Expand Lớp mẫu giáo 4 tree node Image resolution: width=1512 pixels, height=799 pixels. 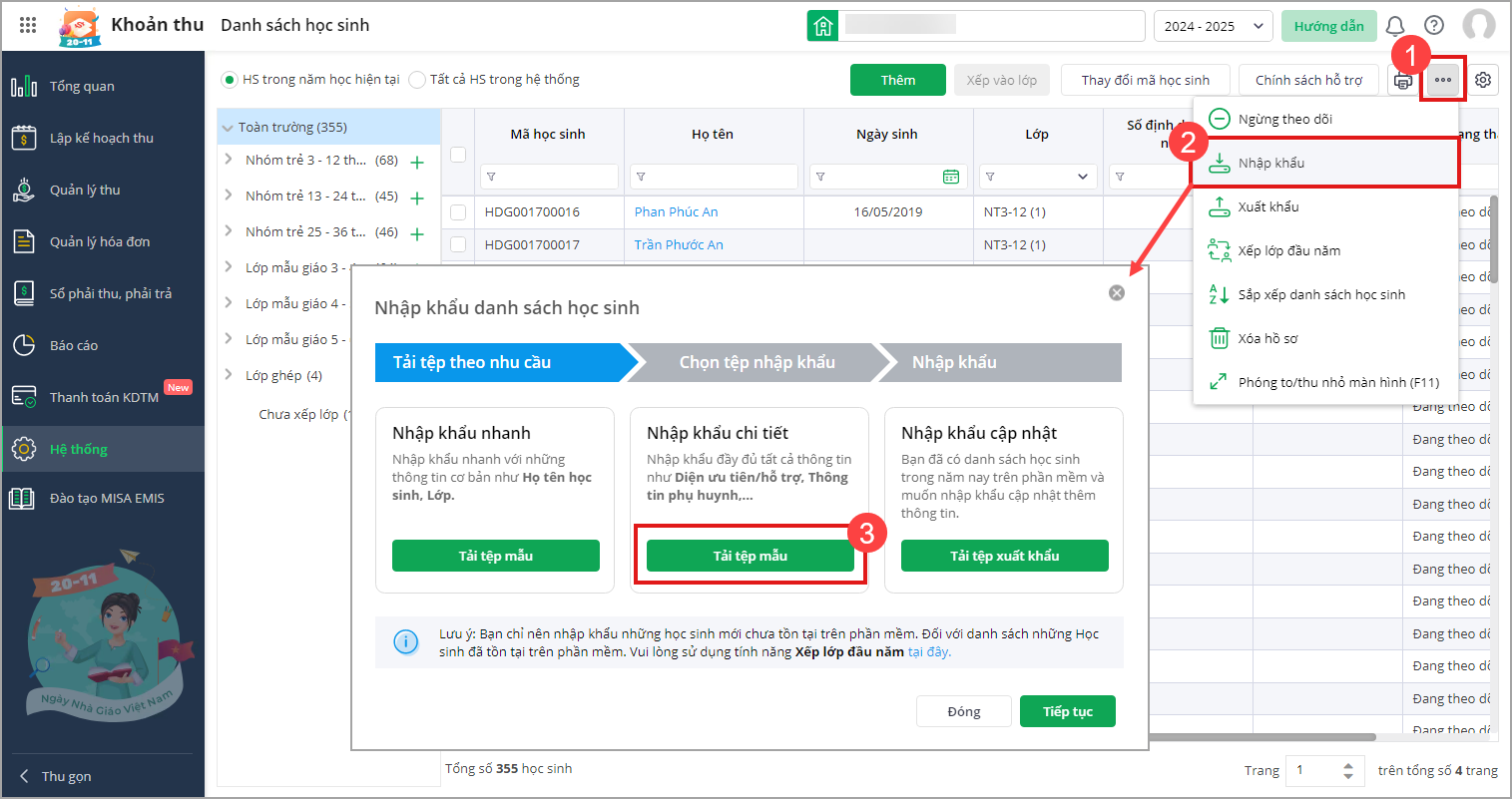(229, 303)
